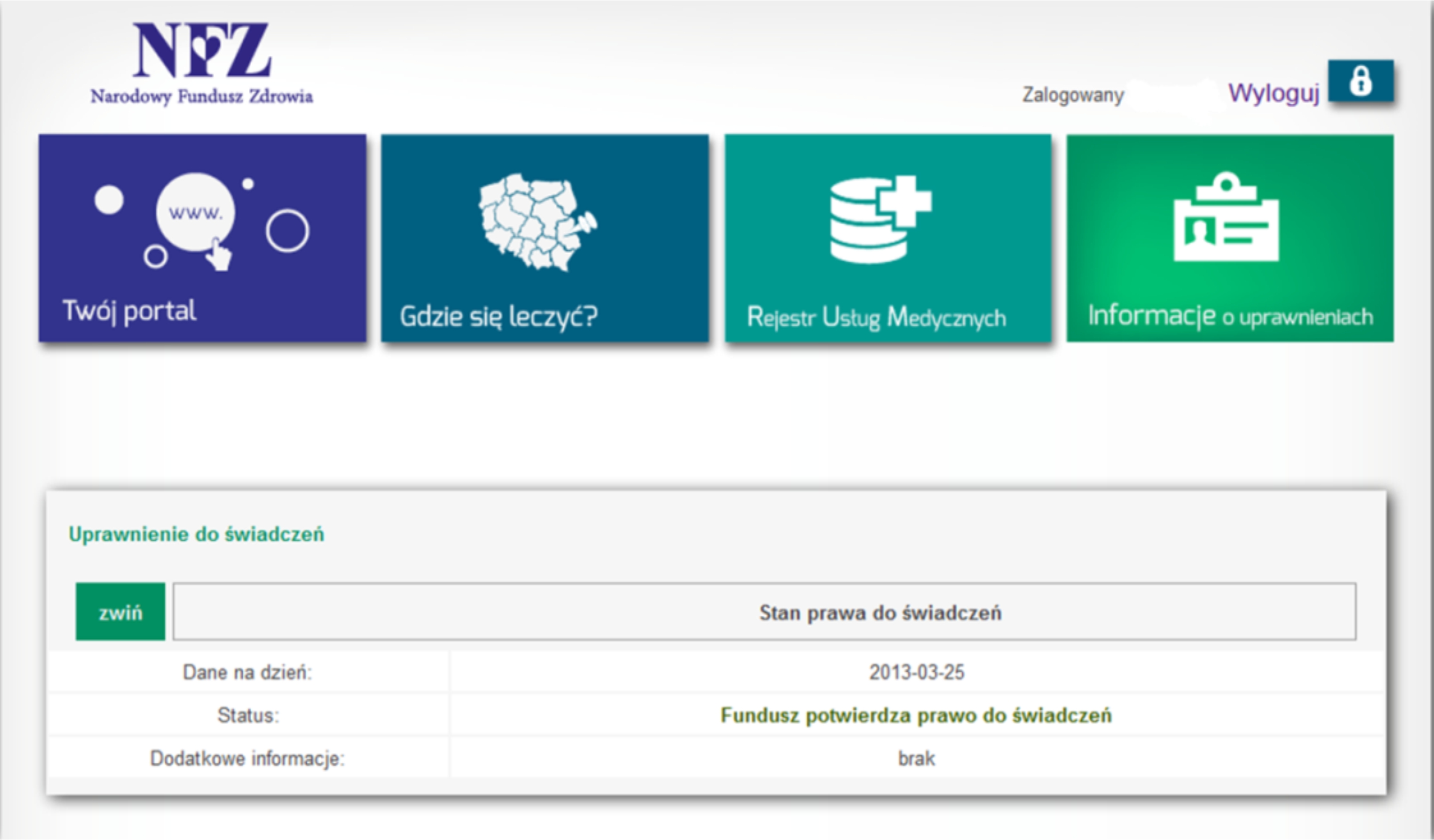Collapse the section with the zwiń button
1434x840 pixels.
(120, 612)
